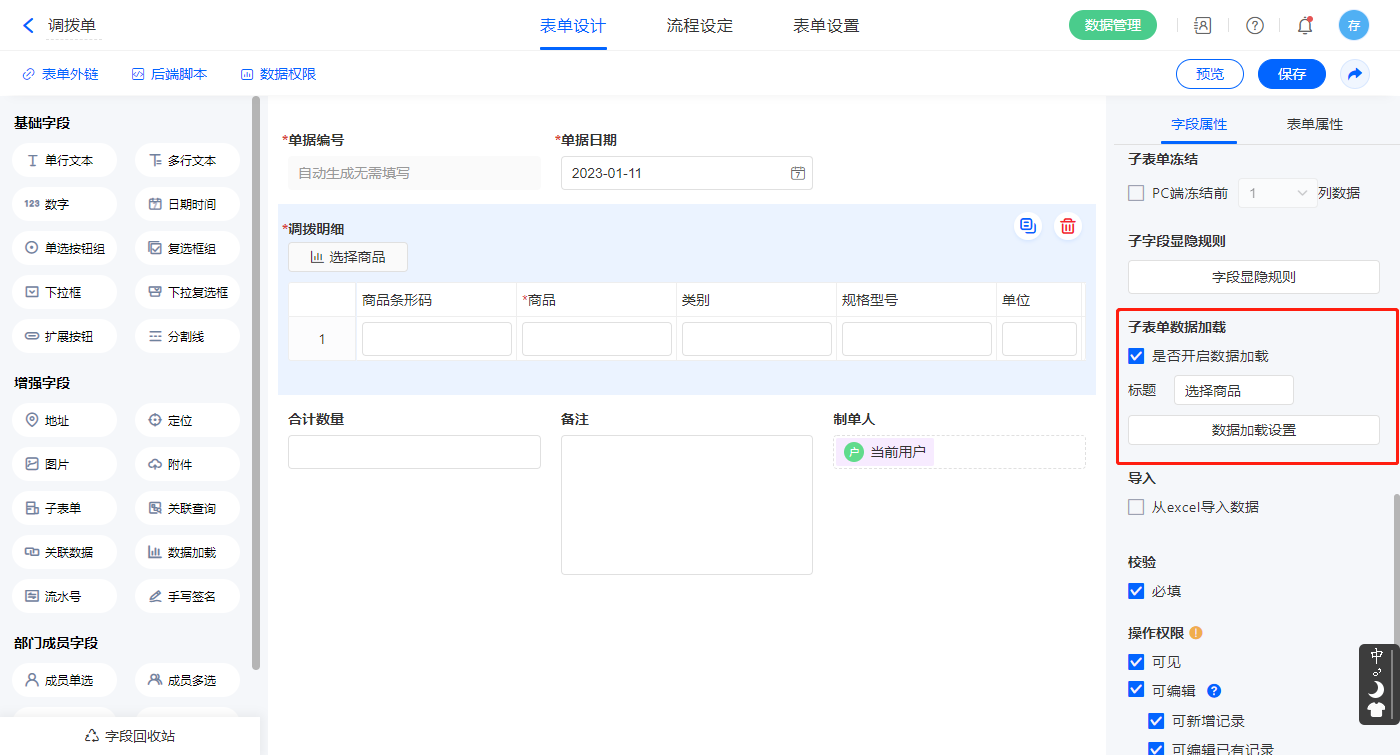
Task: Open the help question mark icon
Action: (x=1254, y=26)
